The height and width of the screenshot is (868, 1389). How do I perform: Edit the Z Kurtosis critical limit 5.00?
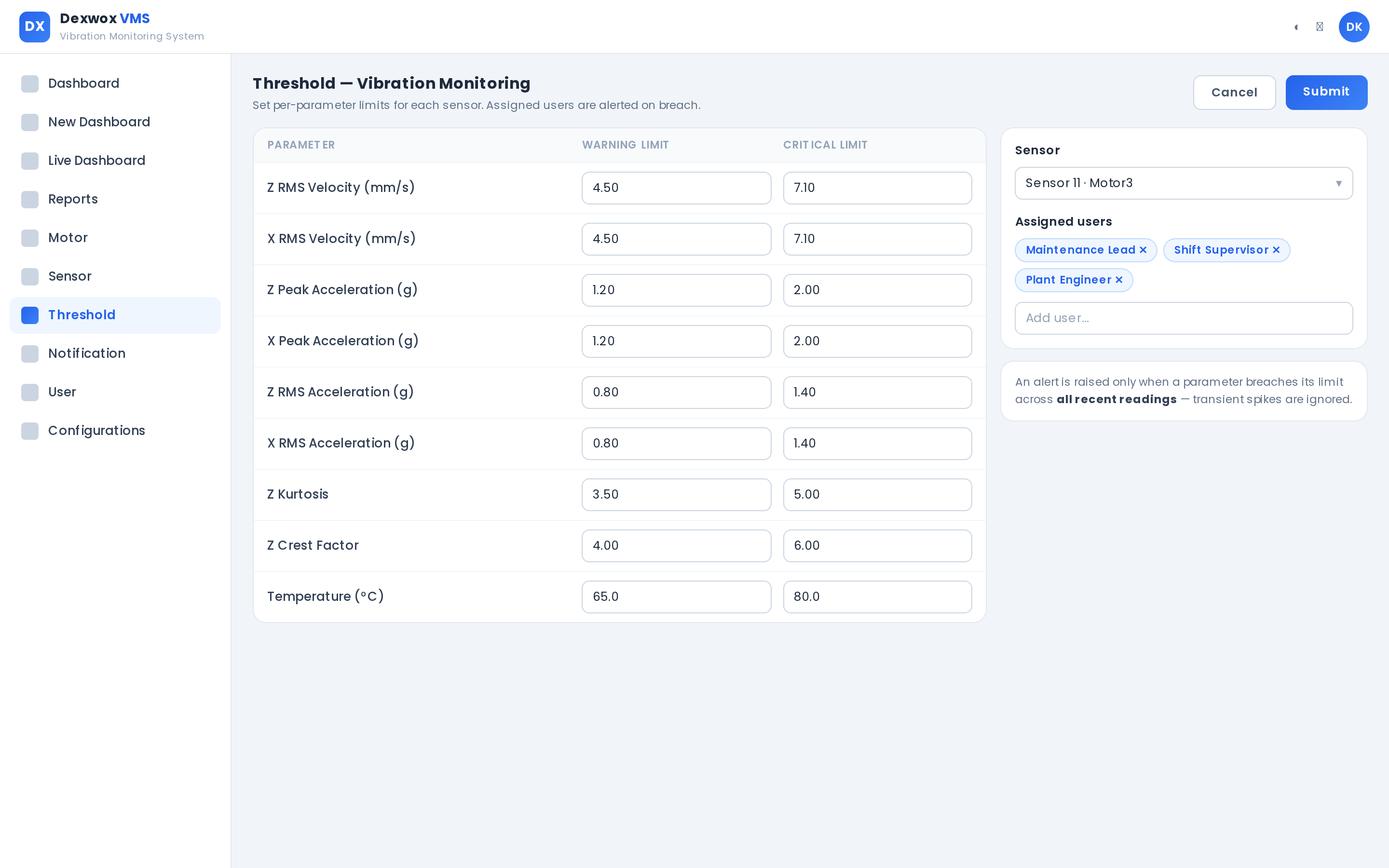(877, 494)
